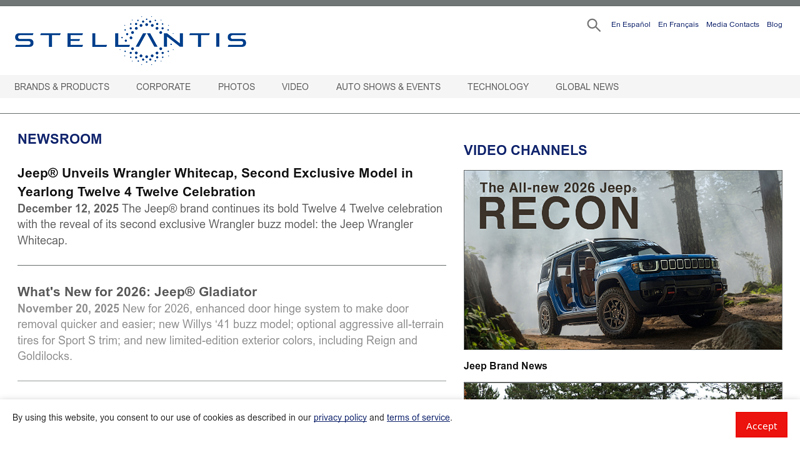800x450 pixels.
Task: Open Jeep Wrangler Whitecap article headline
Action: coord(215,182)
